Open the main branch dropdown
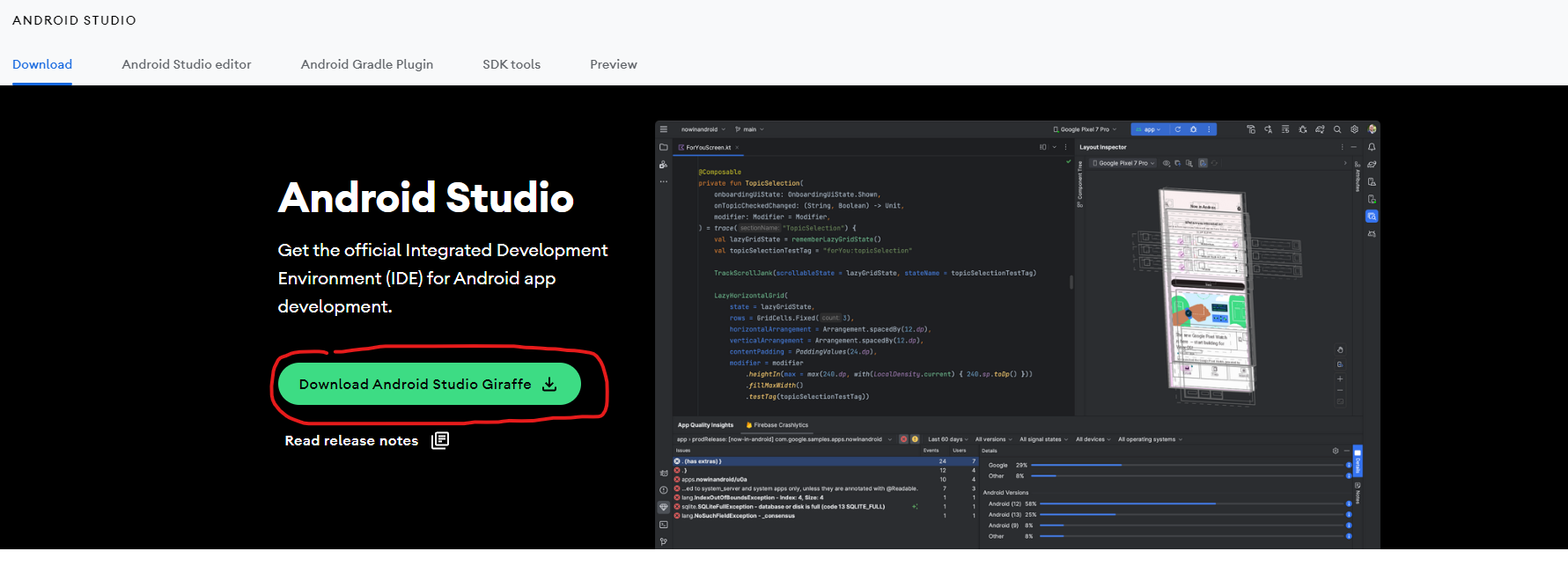This screenshot has width=1568, height=588. (x=749, y=129)
